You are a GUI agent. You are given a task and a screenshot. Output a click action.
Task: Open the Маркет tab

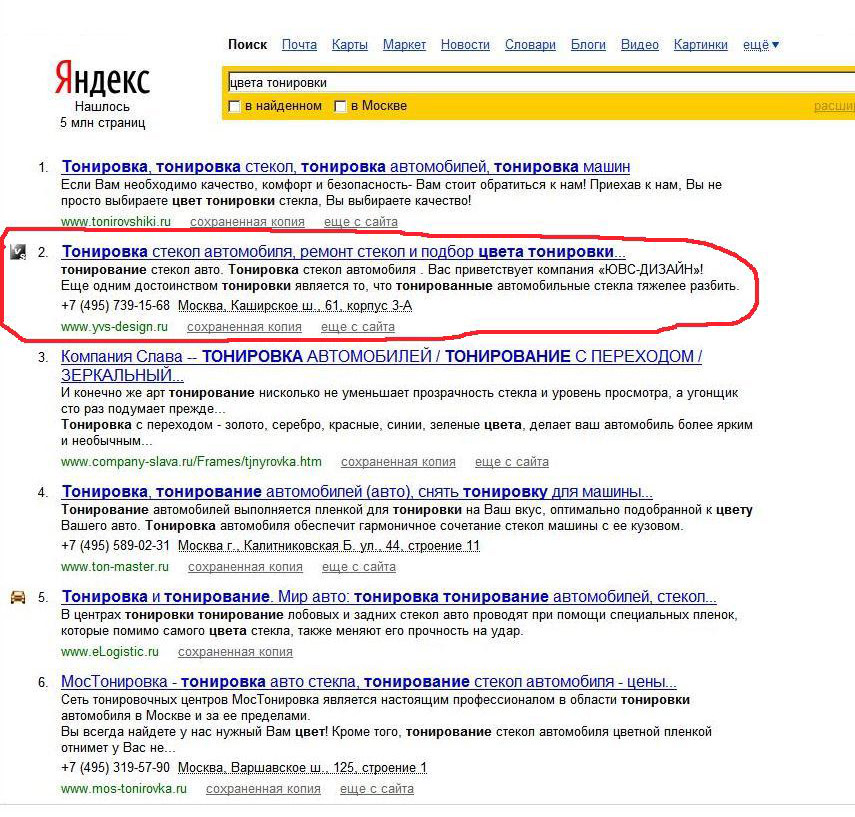(x=404, y=45)
